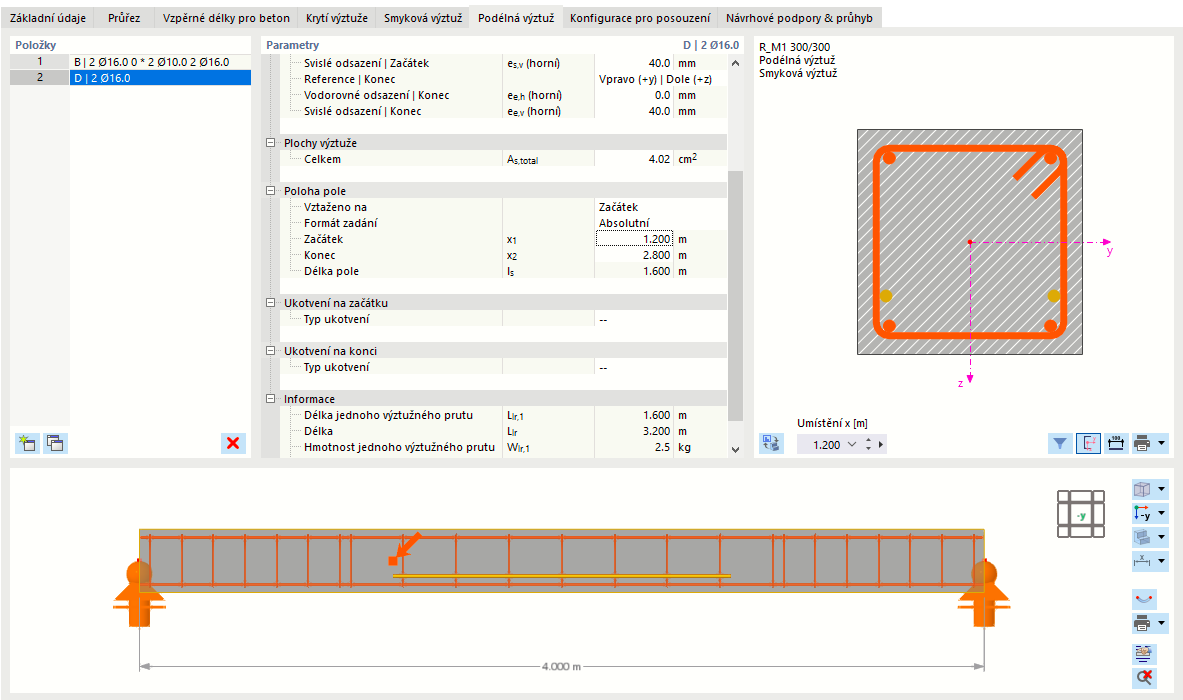This screenshot has height=700, width=1183.
Task: Open the Smyková výztuž tab
Action: coord(422,17)
